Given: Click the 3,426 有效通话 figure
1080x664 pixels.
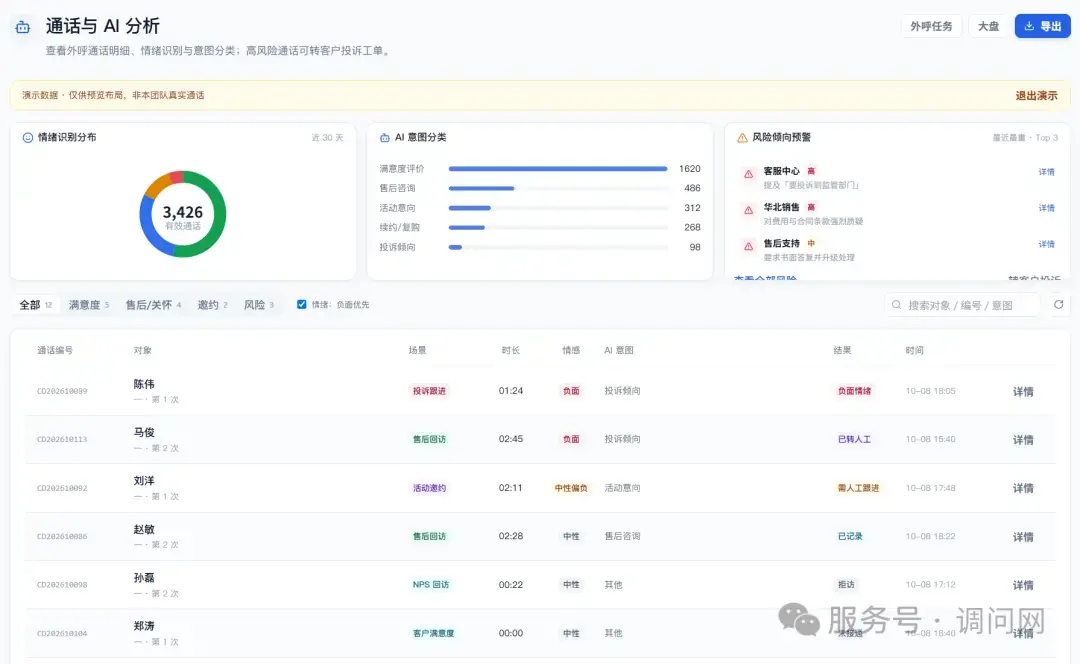Looking at the screenshot, I should coord(183,216).
